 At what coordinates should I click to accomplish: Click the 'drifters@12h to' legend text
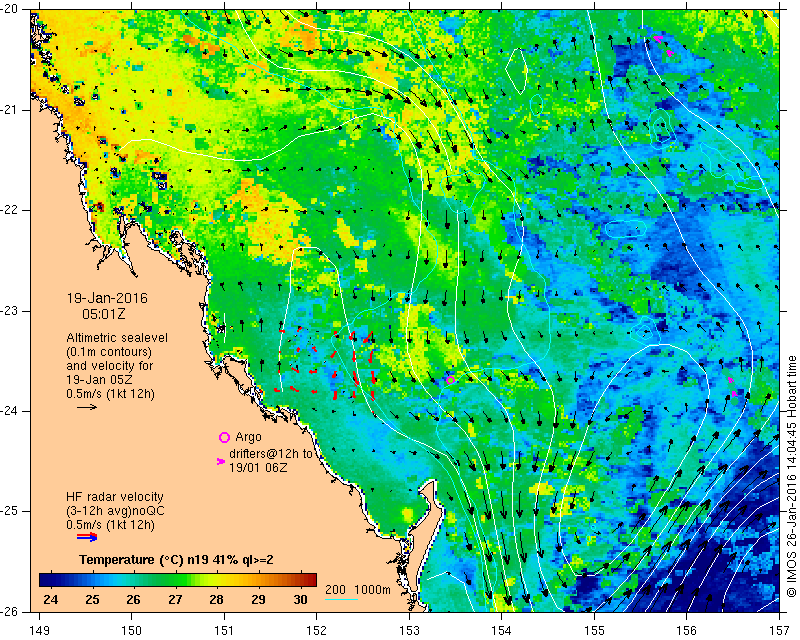pyautogui.click(x=271, y=454)
